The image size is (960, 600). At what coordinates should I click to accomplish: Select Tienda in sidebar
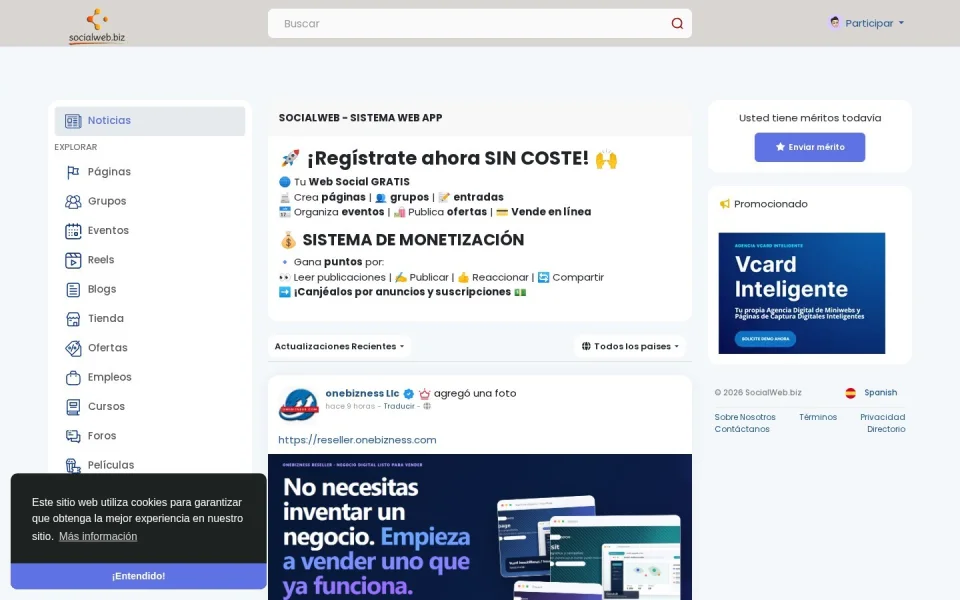(150, 319)
